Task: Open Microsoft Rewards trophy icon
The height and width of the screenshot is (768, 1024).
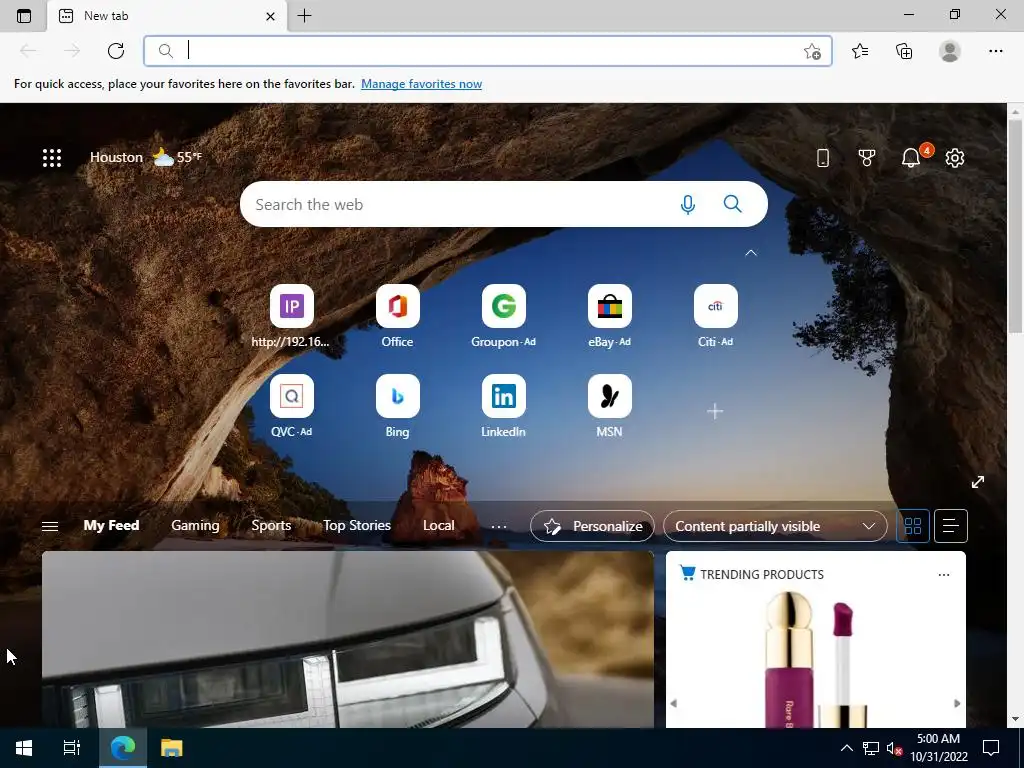Action: click(867, 157)
